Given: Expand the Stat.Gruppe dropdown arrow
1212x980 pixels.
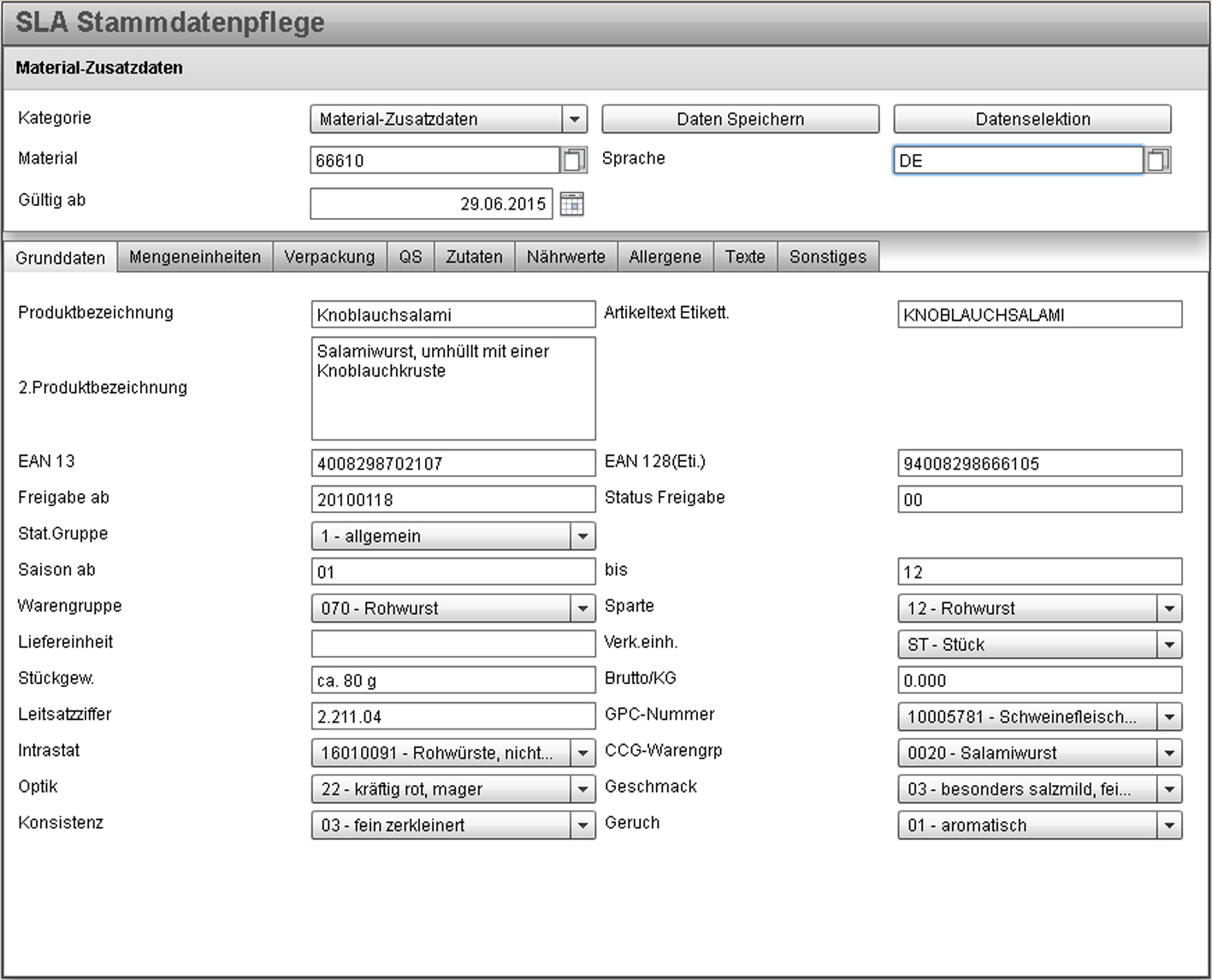Looking at the screenshot, I should pos(582,536).
